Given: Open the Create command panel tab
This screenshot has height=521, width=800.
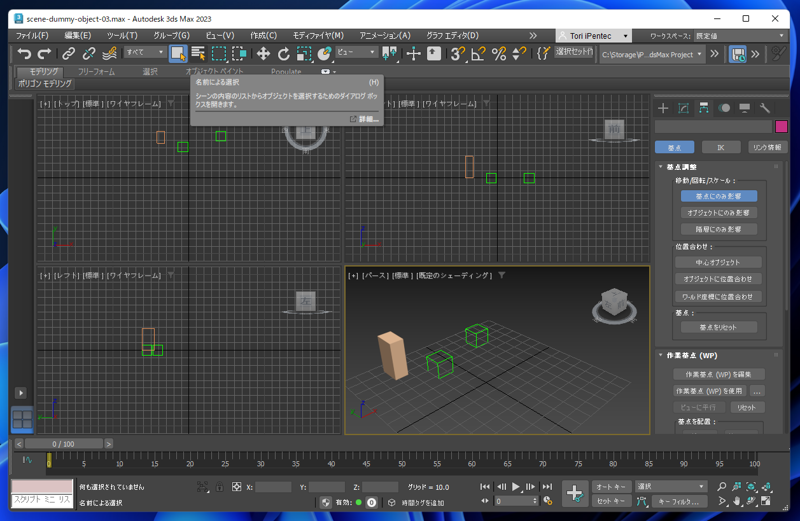Looking at the screenshot, I should [x=663, y=108].
